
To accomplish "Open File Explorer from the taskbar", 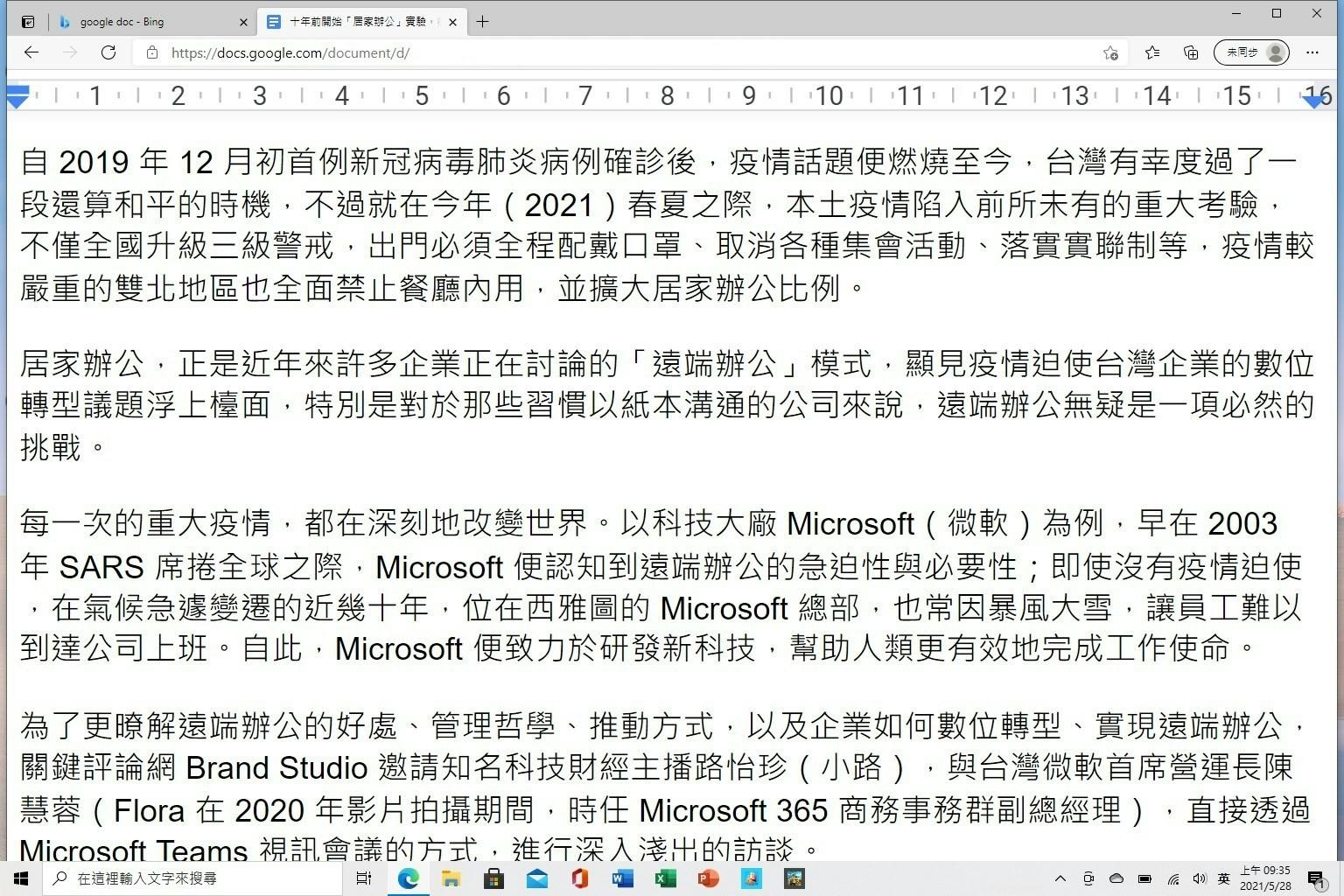I will point(451,878).
